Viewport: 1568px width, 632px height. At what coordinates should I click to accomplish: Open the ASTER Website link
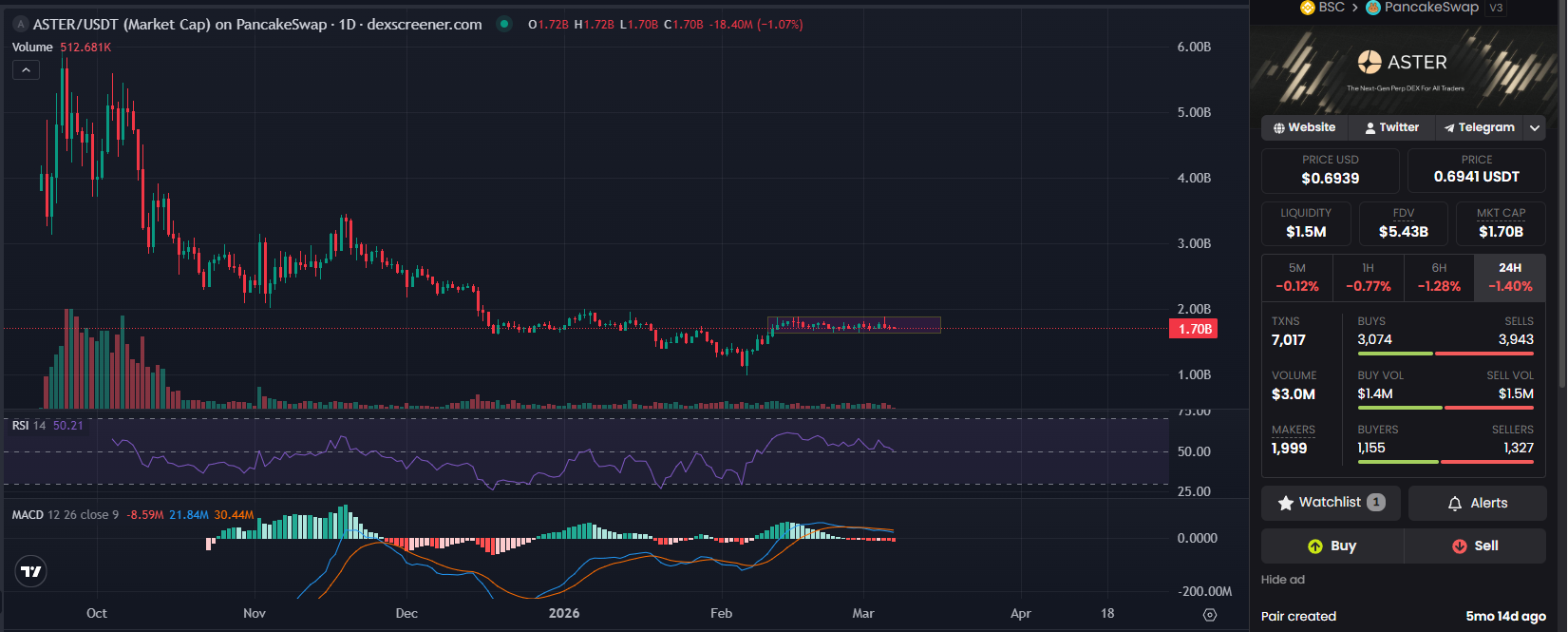(x=1304, y=128)
